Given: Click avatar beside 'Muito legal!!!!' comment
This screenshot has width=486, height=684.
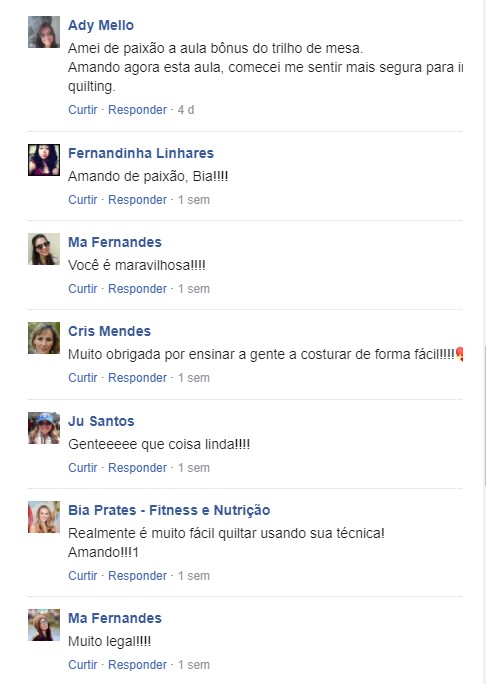Looking at the screenshot, I should click(x=44, y=625).
